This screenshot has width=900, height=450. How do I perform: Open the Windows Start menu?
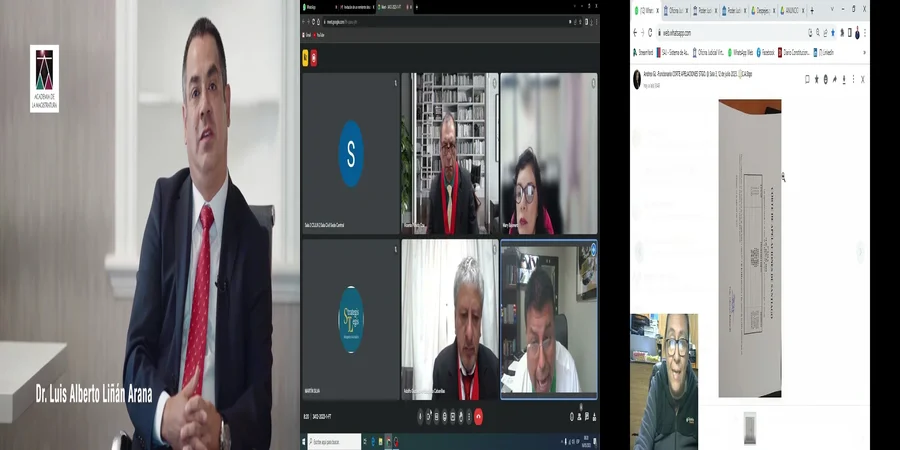[x=304, y=442]
